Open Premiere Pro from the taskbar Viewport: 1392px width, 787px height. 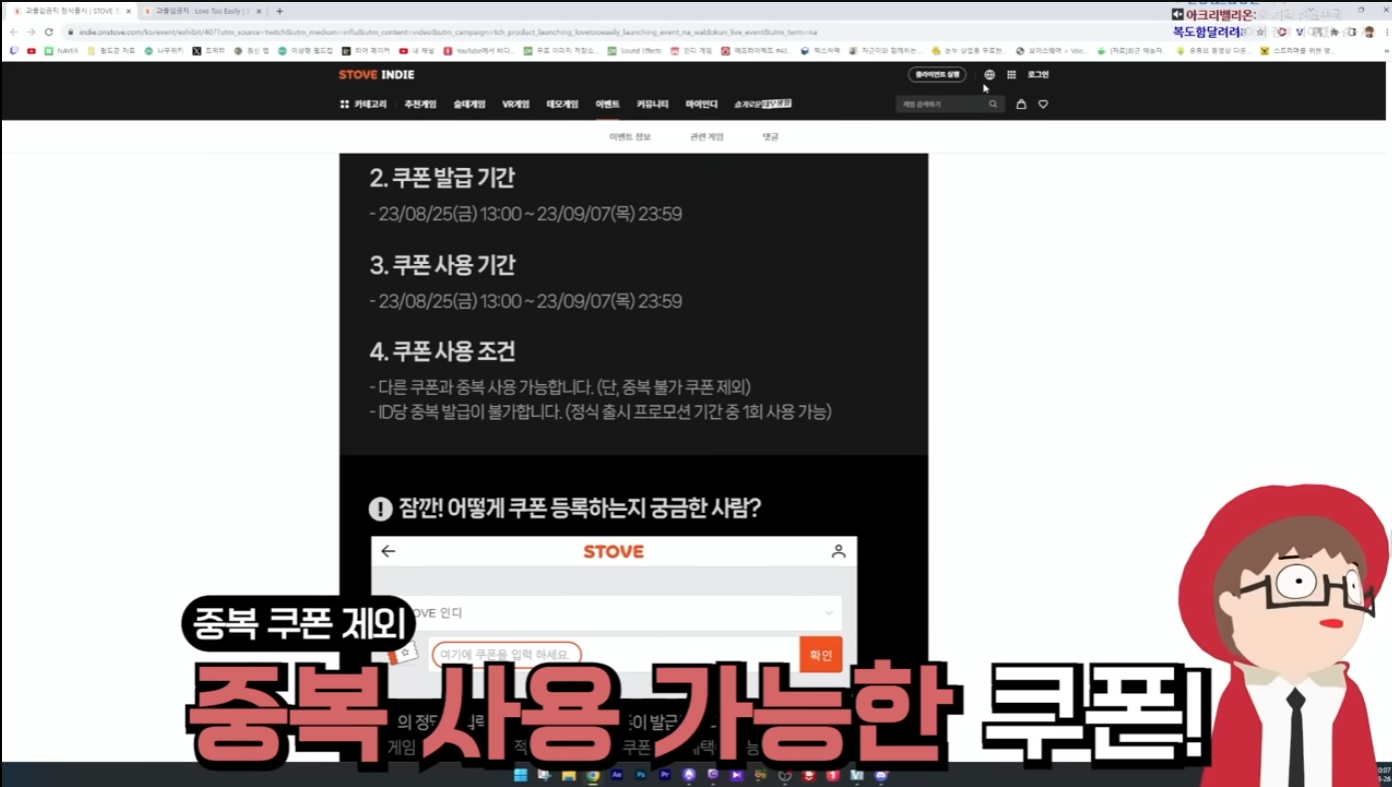pos(665,775)
